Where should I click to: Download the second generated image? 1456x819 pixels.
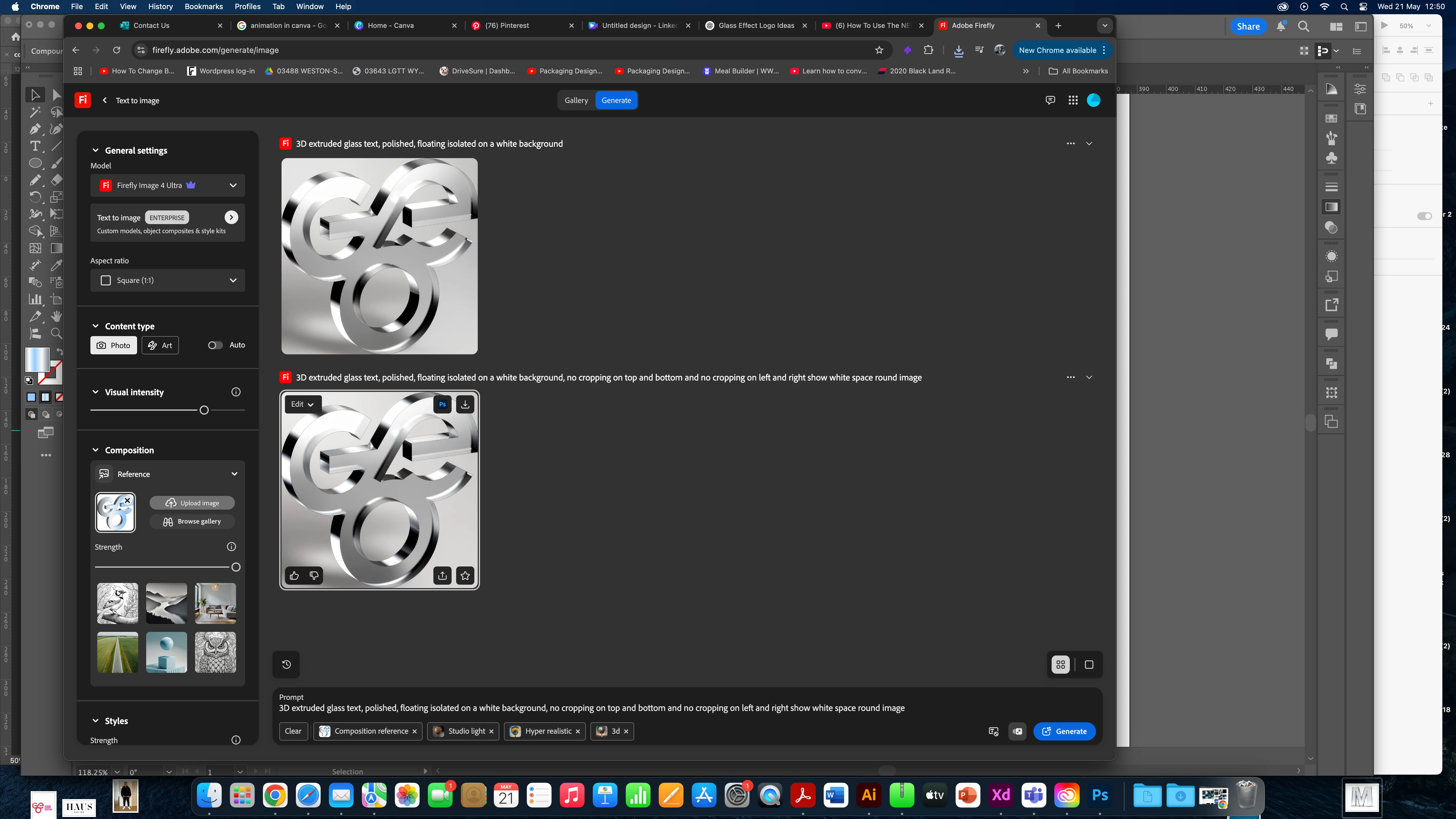click(465, 404)
